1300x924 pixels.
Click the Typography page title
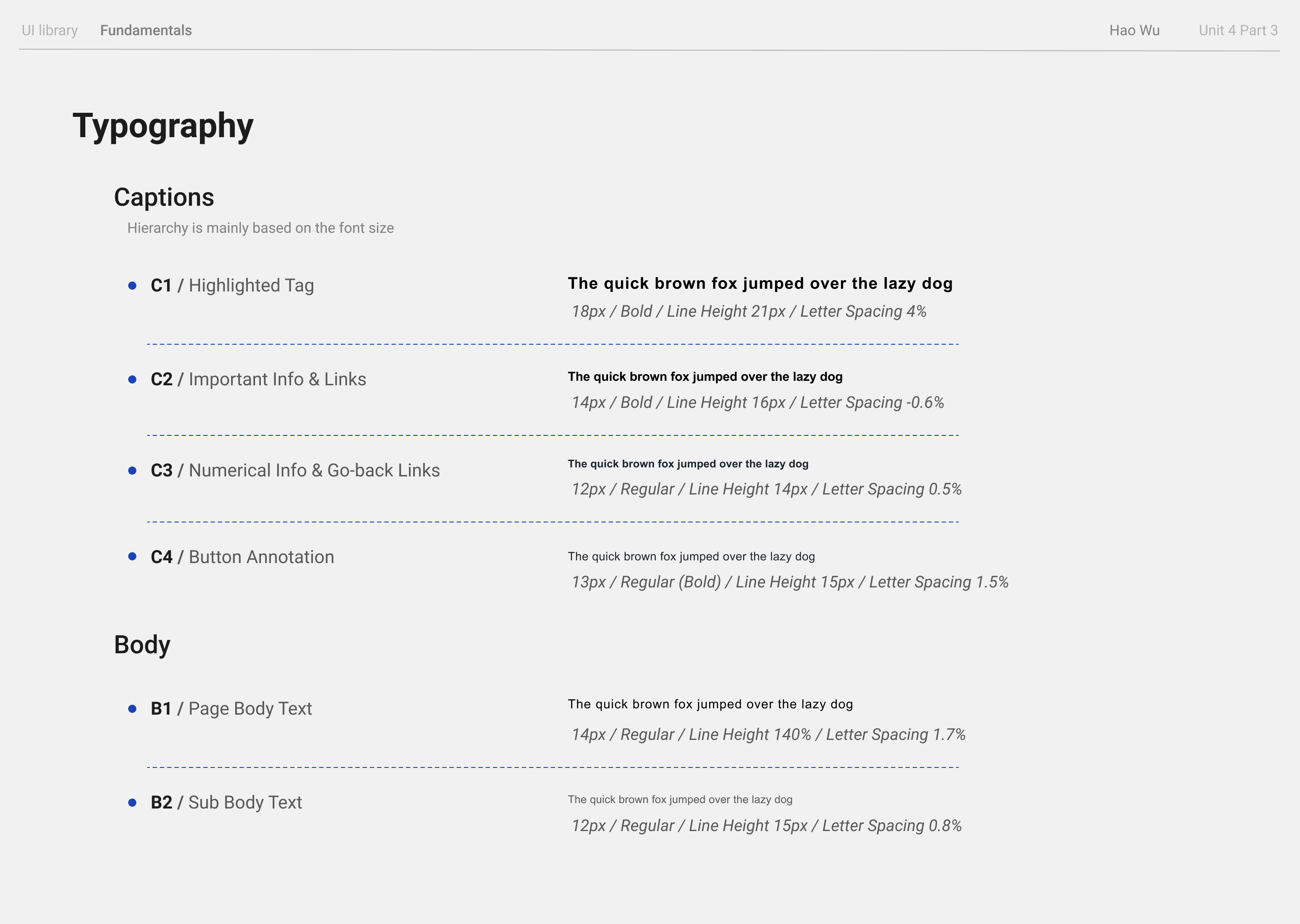163,126
